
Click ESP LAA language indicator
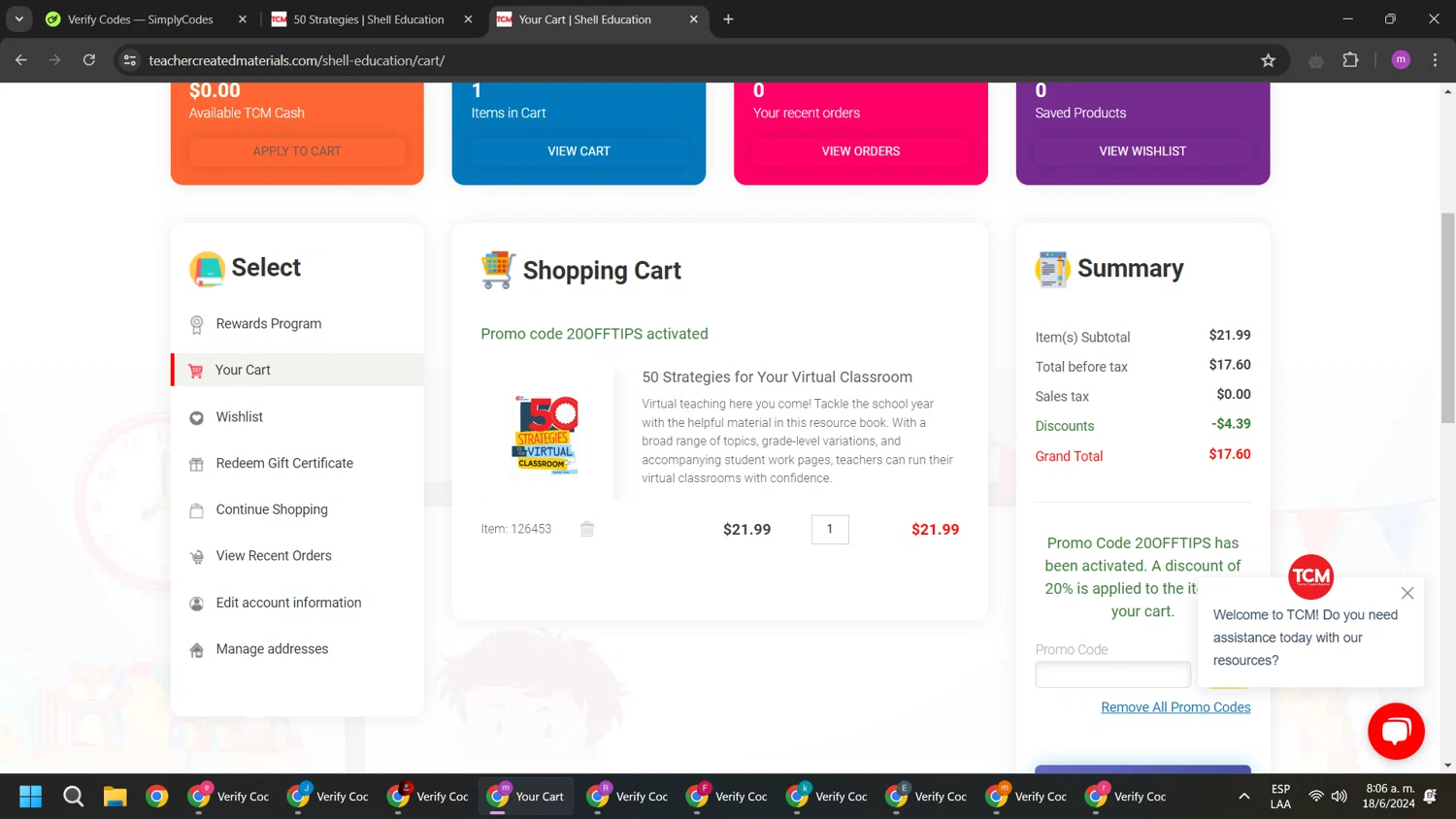[x=1280, y=797]
